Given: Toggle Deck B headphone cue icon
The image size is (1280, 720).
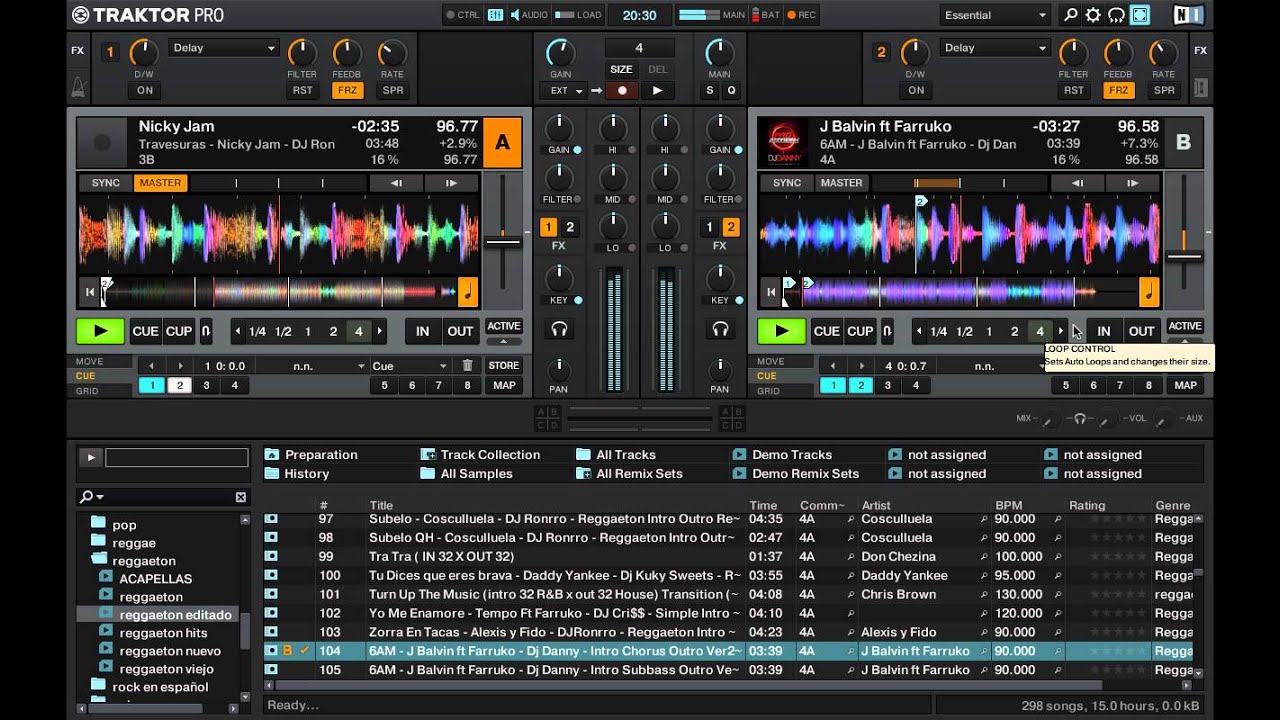Looking at the screenshot, I should click(719, 329).
